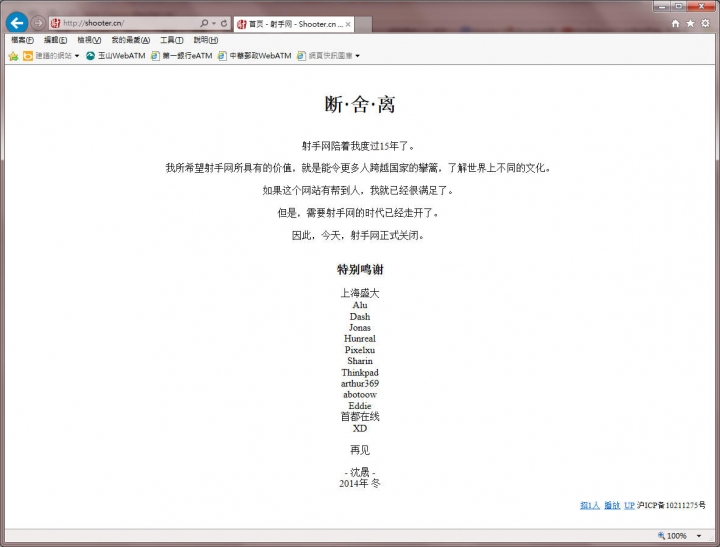Open a new blank tab
Image resolution: width=720 pixels, height=547 pixels.
pos(363,24)
